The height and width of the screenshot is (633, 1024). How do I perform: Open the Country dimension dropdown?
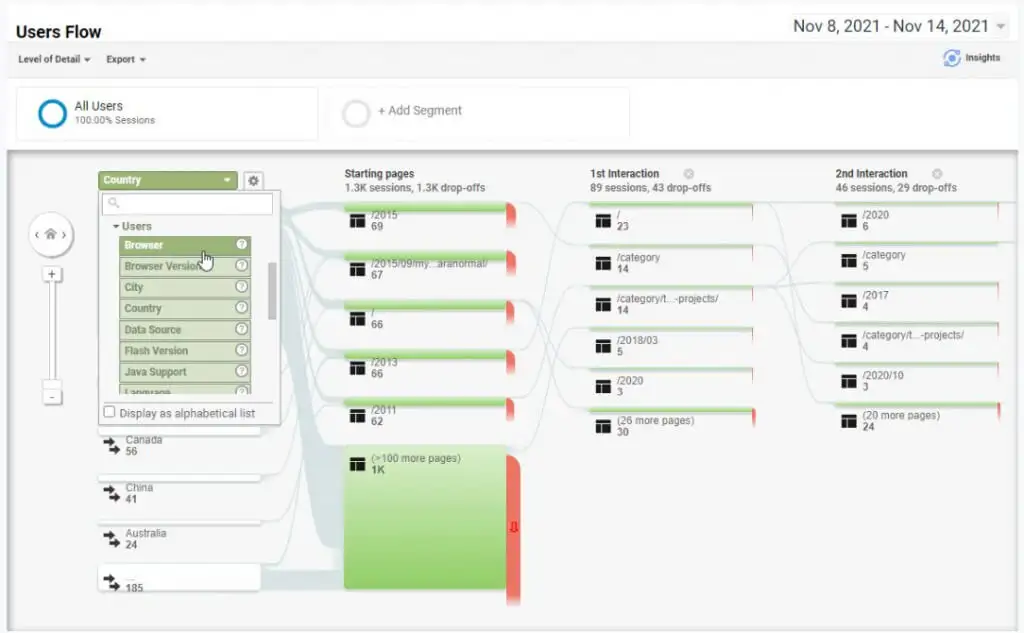(x=167, y=180)
